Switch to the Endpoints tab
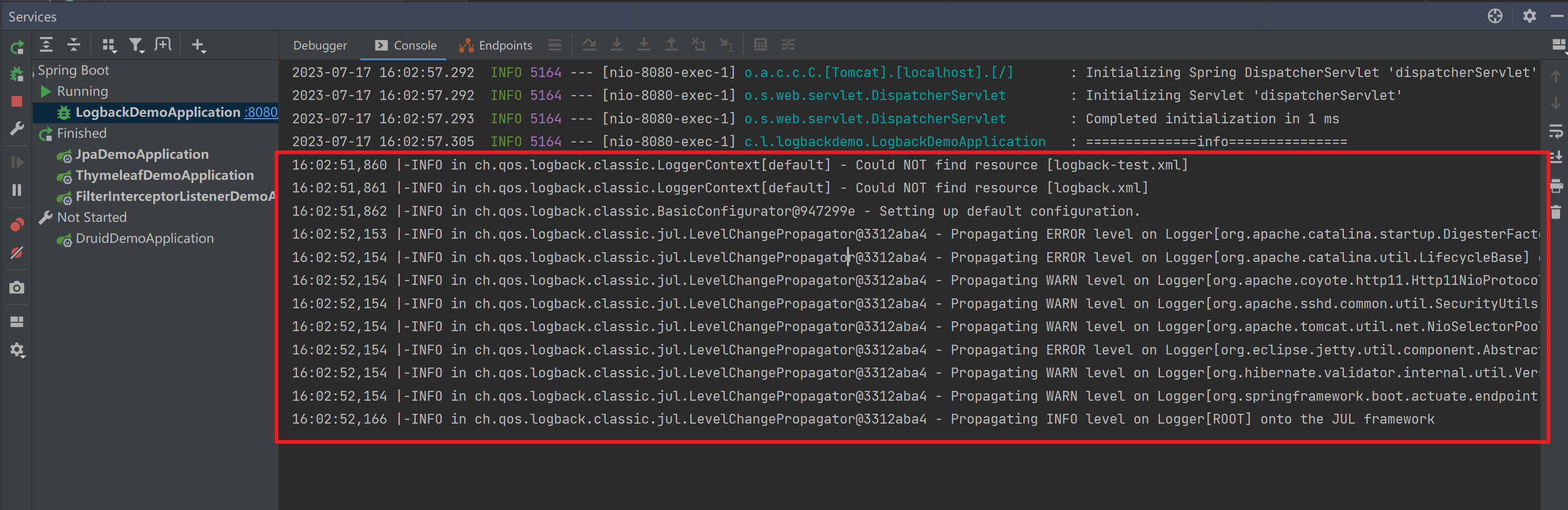 click(495, 45)
